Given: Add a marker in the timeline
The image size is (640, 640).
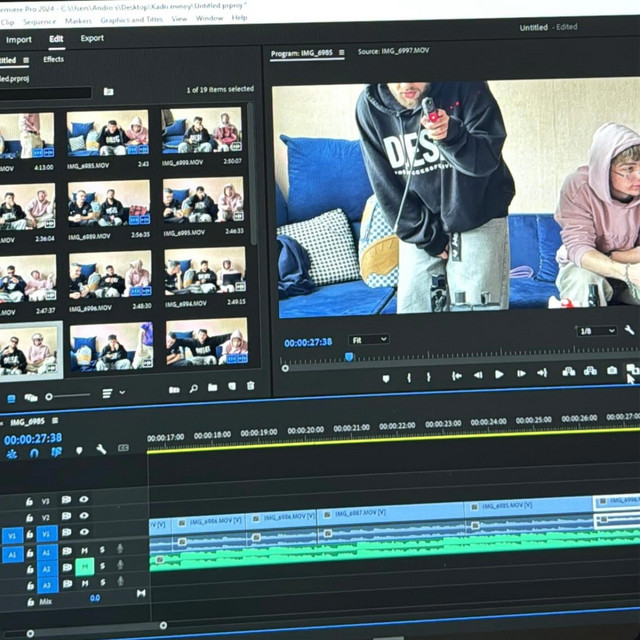Looking at the screenshot, I should pos(79,451).
